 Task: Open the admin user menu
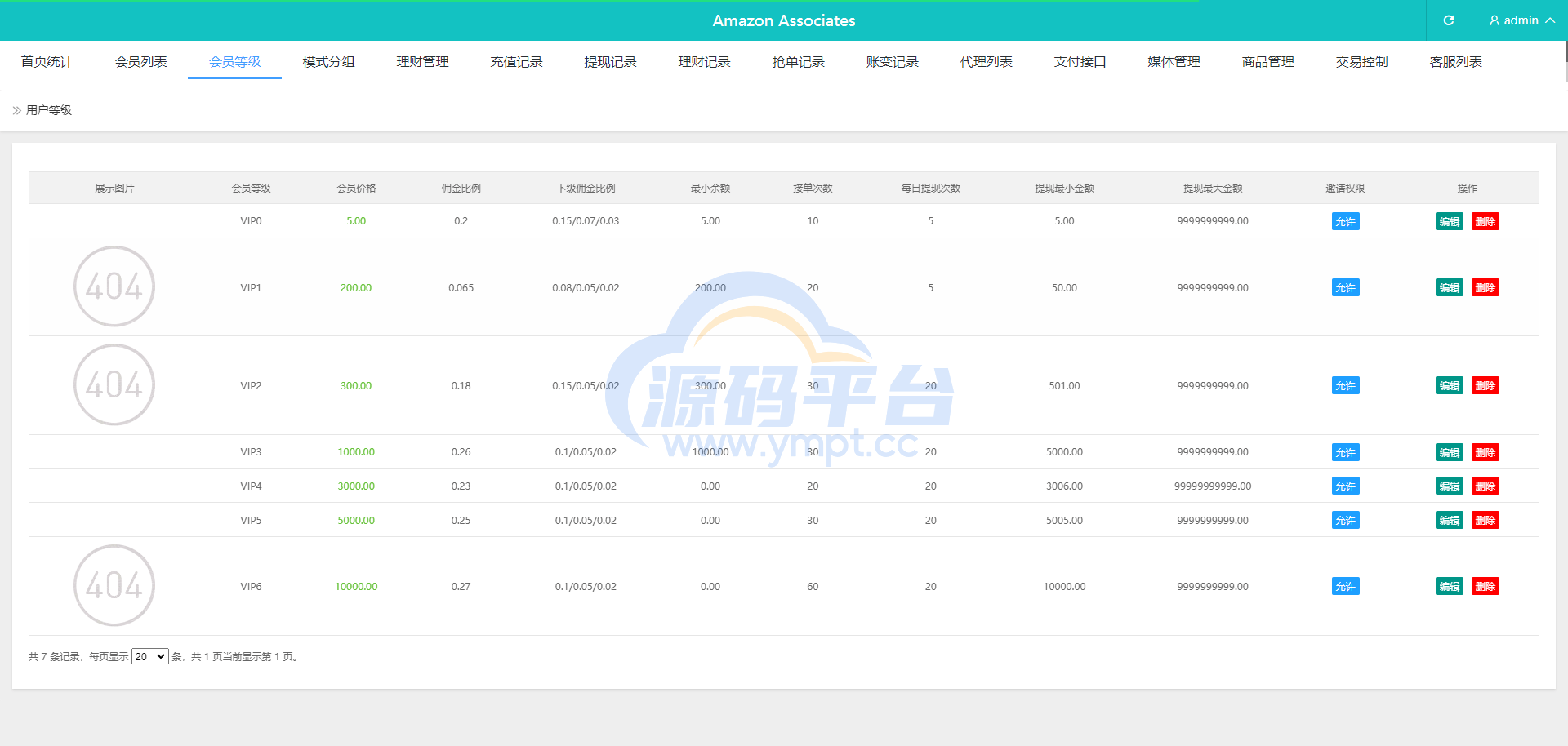pyautogui.click(x=1521, y=20)
